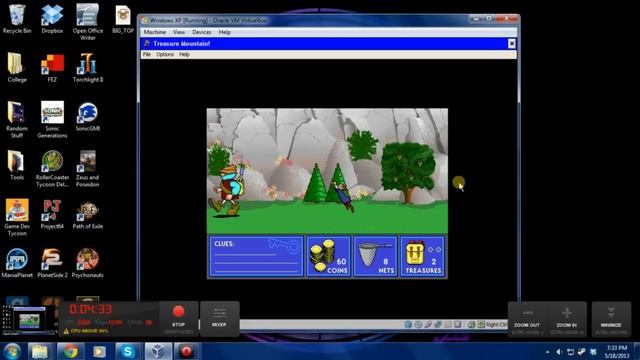Launch Path of Exile shortcut

(87, 214)
